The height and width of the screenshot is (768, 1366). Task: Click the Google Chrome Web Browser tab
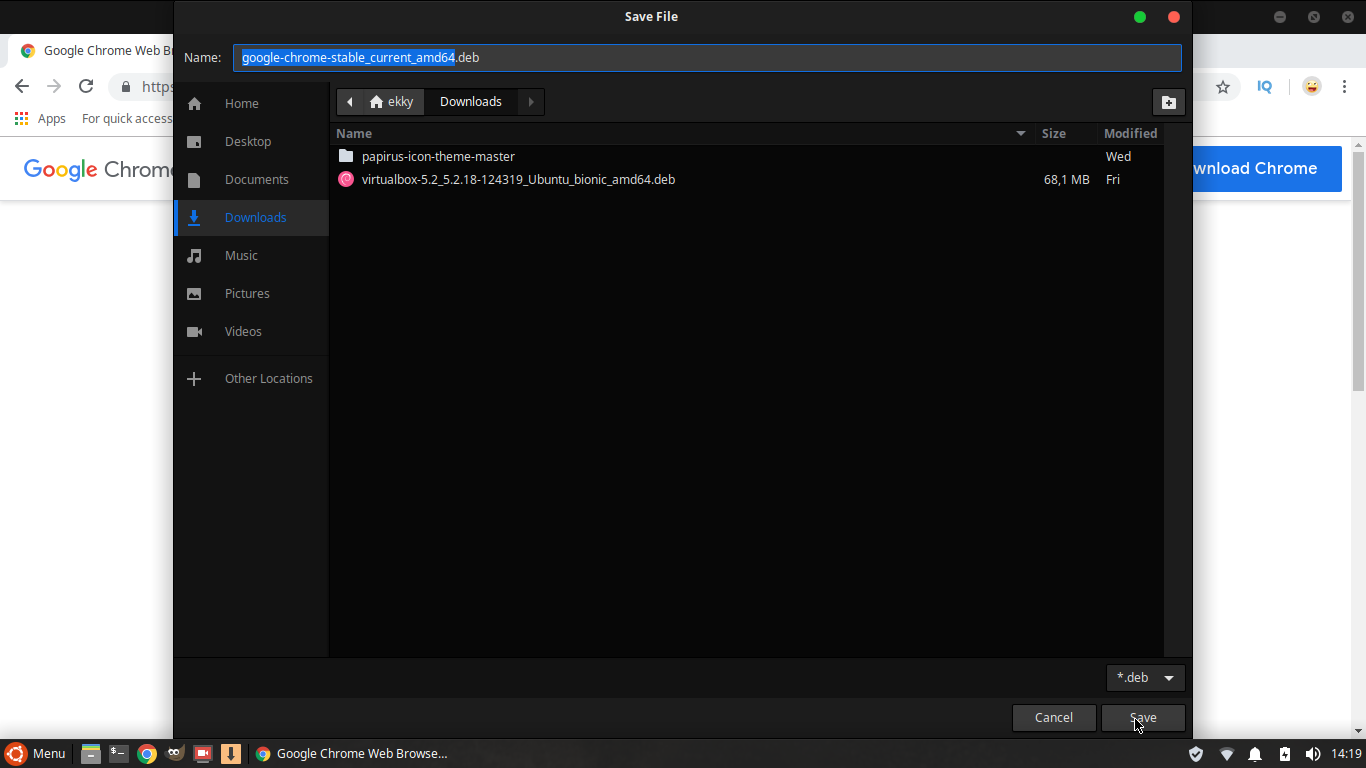[90, 51]
